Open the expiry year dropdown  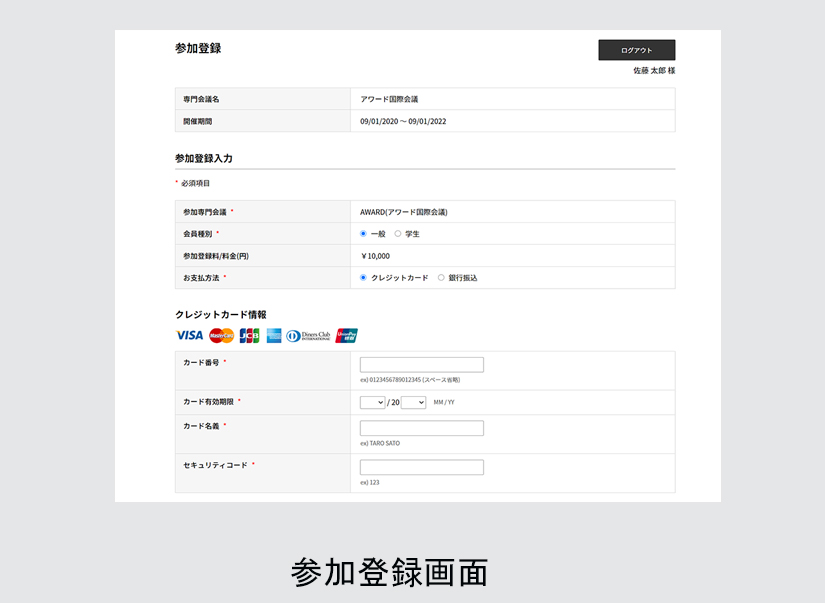click(x=414, y=403)
